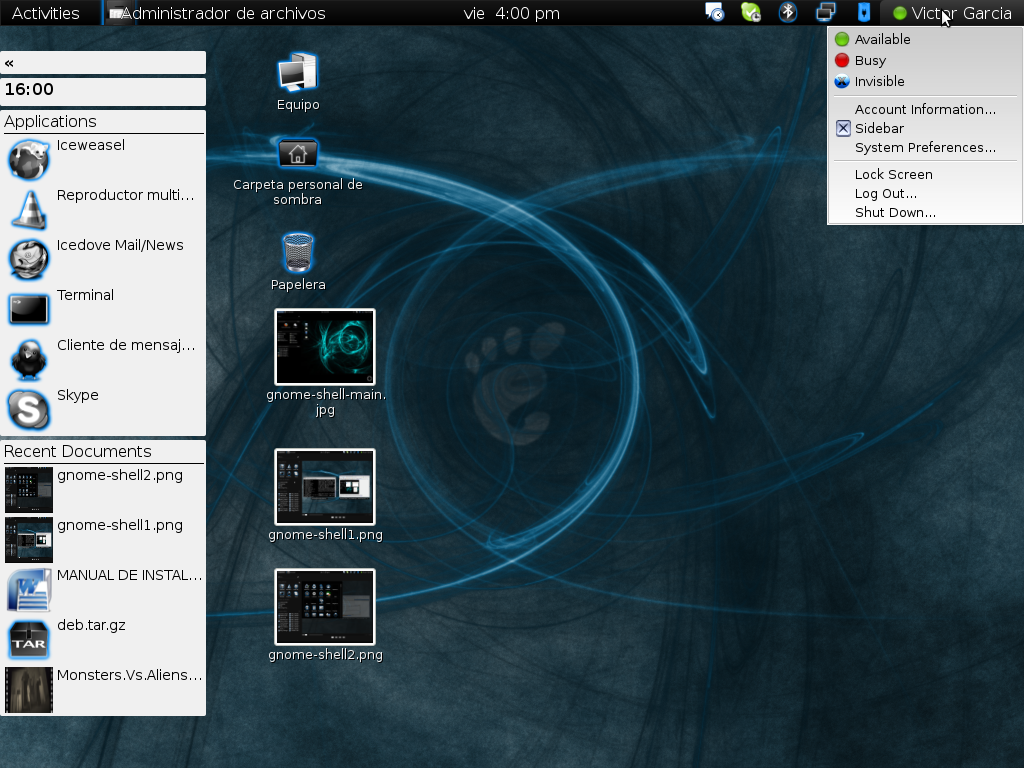Image resolution: width=1024 pixels, height=768 pixels.
Task: Click the battery indicator in the top bar
Action: 862,13
